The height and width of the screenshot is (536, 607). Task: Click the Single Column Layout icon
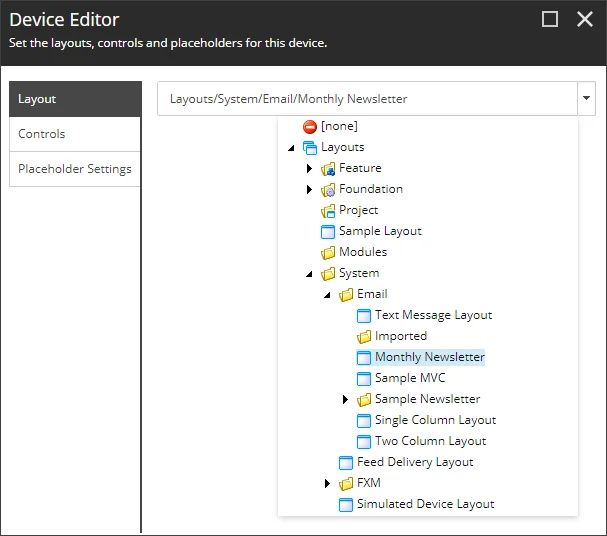click(364, 421)
